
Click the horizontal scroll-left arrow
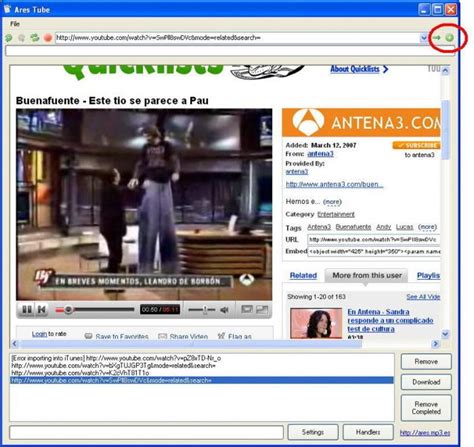[x=14, y=343]
